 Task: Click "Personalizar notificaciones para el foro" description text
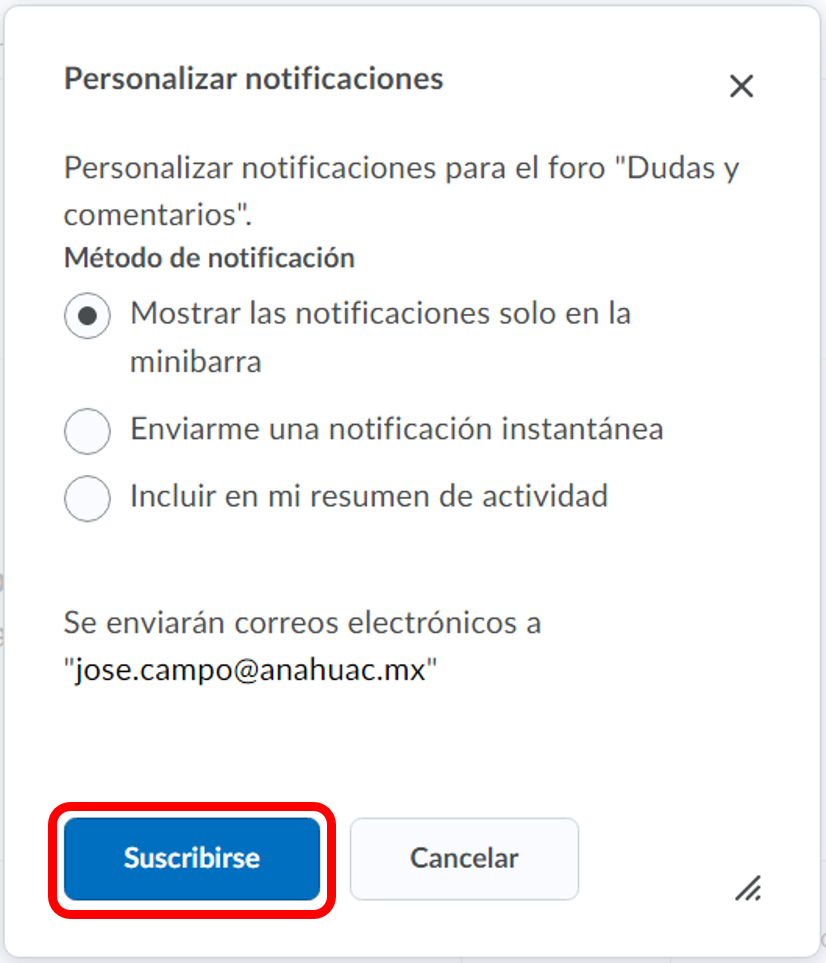pos(335,167)
